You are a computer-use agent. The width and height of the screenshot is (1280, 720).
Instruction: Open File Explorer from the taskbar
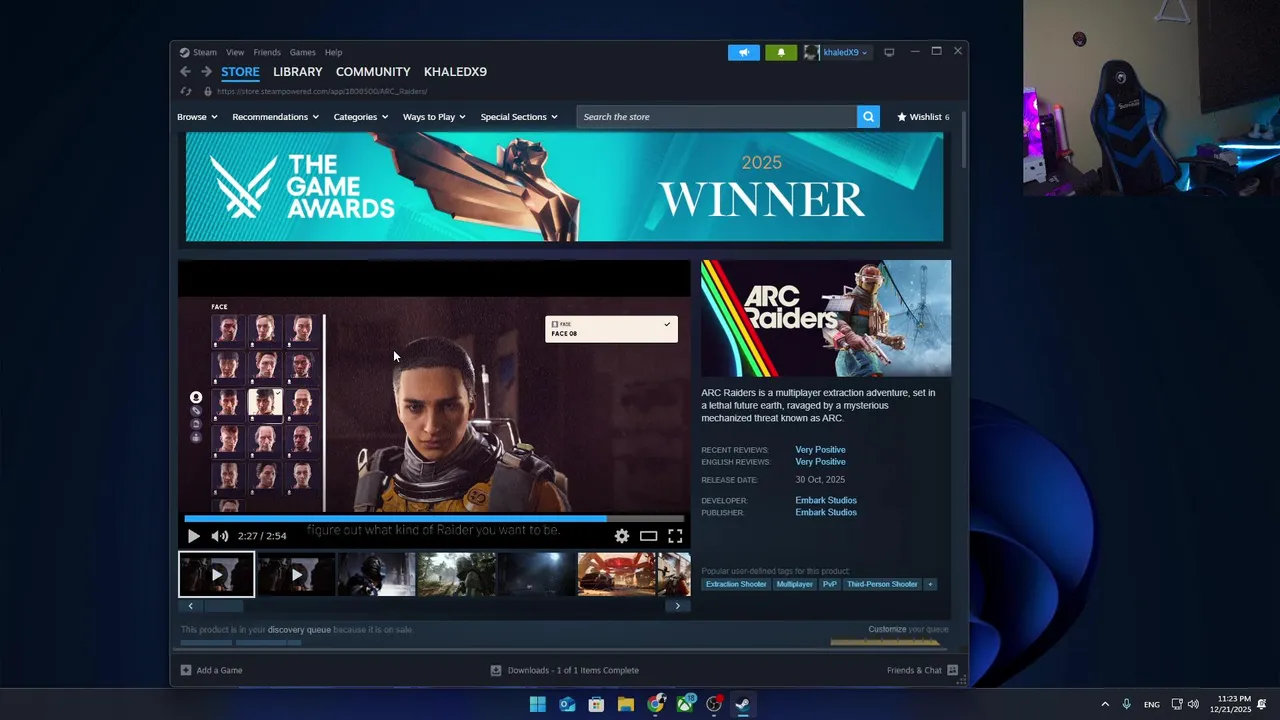click(626, 704)
